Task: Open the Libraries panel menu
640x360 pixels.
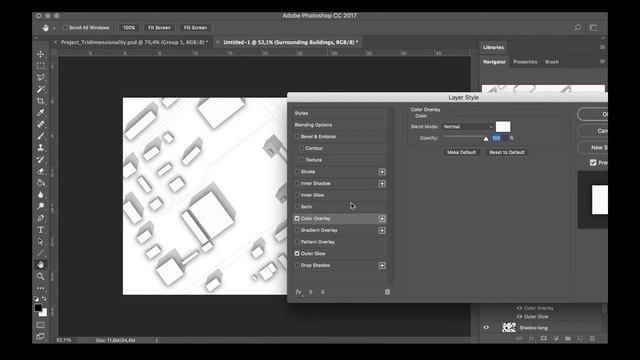Action: tap(602, 47)
